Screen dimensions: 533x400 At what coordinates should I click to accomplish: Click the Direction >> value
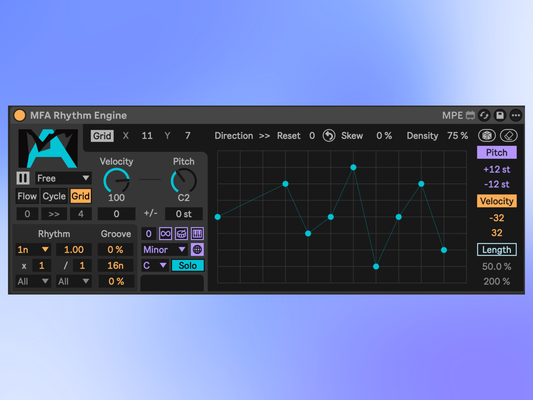264,136
